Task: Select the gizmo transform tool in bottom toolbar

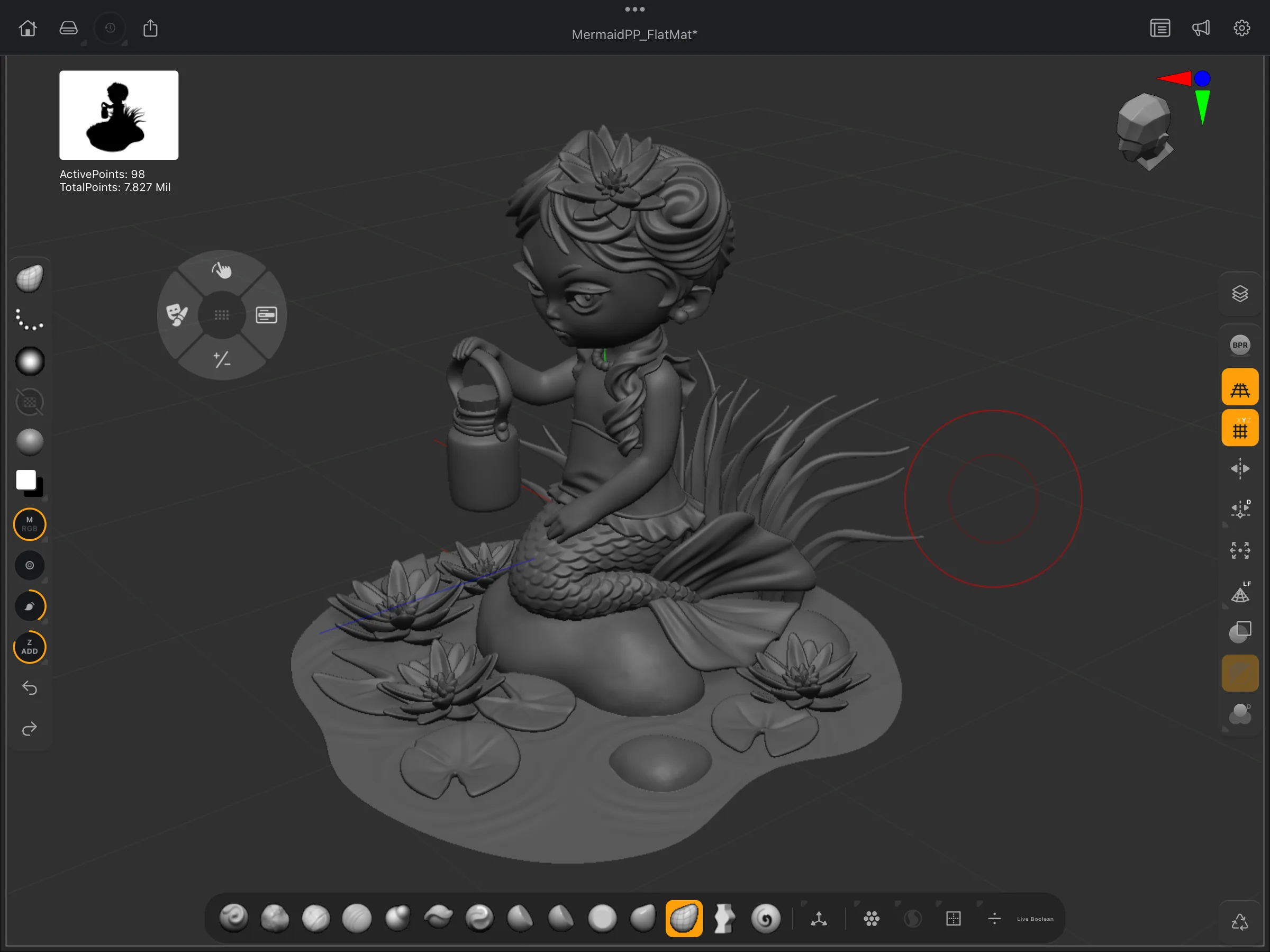Action: (x=819, y=919)
